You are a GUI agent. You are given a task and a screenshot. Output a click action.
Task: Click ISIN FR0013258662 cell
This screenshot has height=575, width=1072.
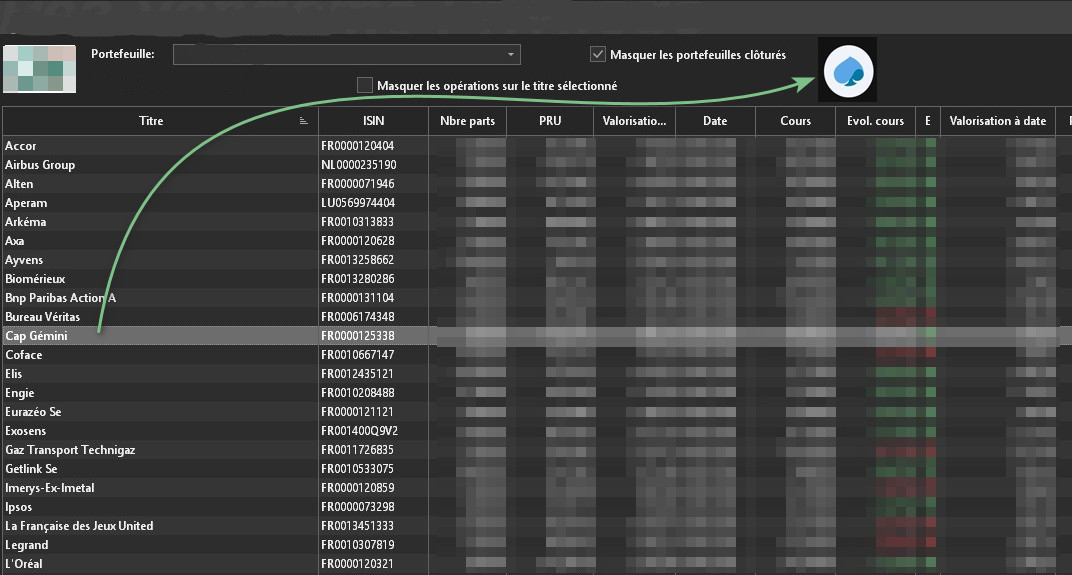[373, 260]
